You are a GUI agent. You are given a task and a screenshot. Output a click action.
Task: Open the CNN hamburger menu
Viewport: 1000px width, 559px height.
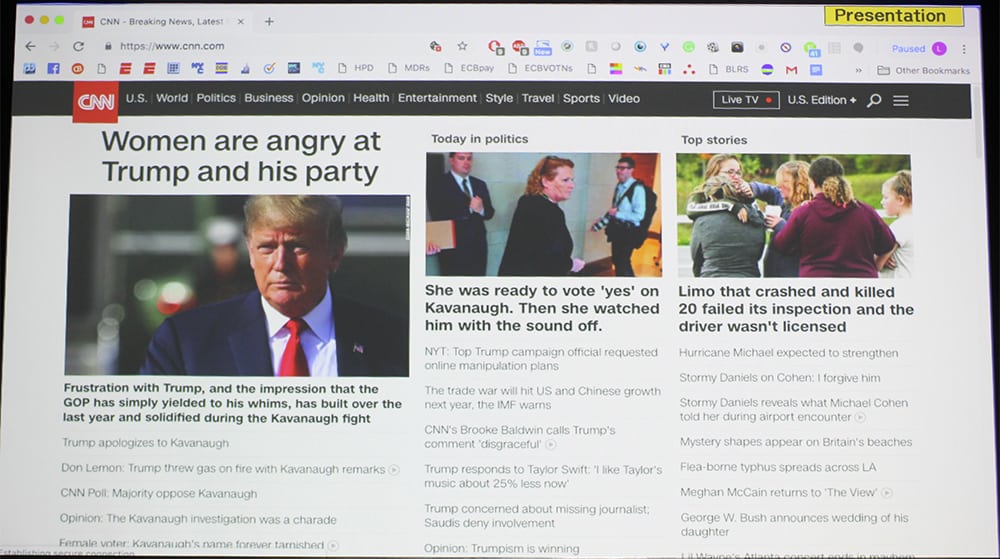(x=901, y=100)
